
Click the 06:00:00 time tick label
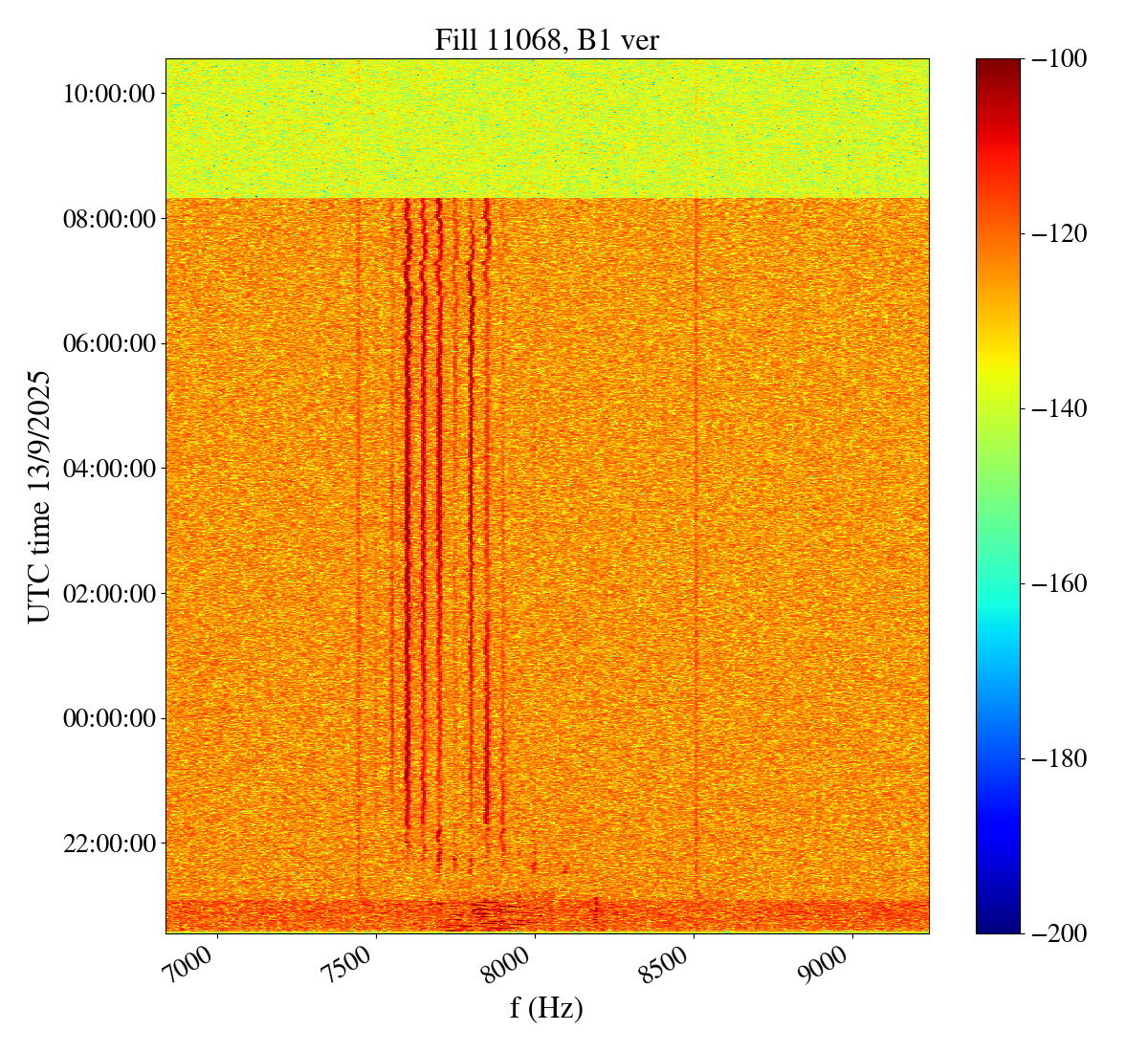109,343
